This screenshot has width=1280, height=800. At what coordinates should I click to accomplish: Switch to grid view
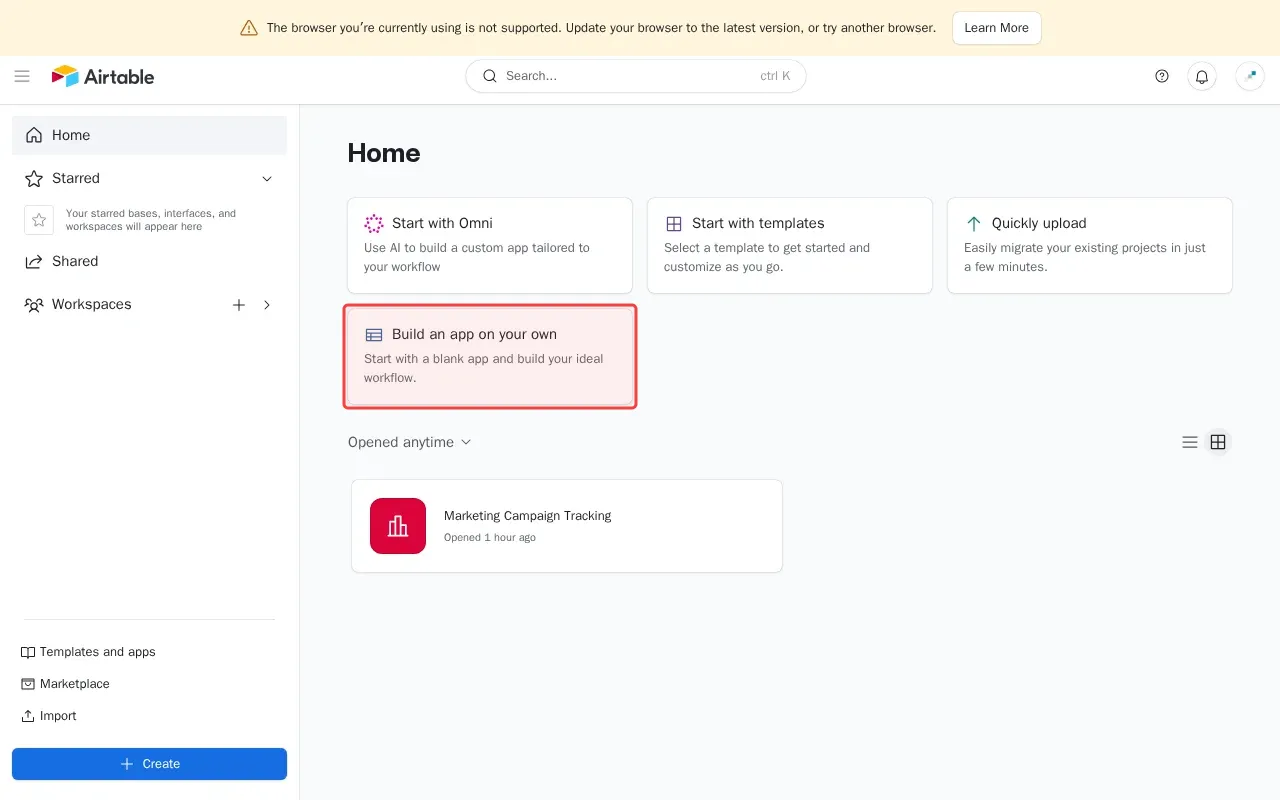[x=1218, y=442]
